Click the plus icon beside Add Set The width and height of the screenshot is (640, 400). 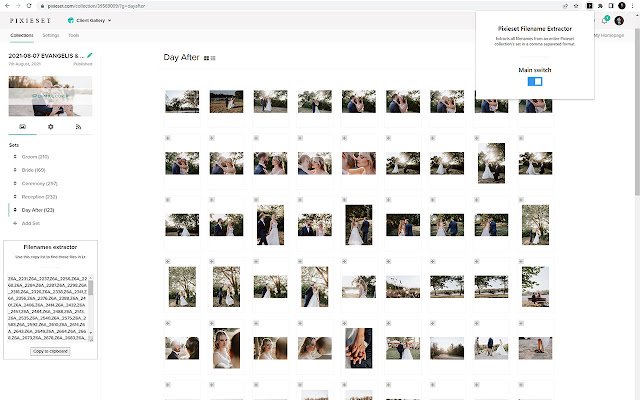pyautogui.click(x=15, y=223)
